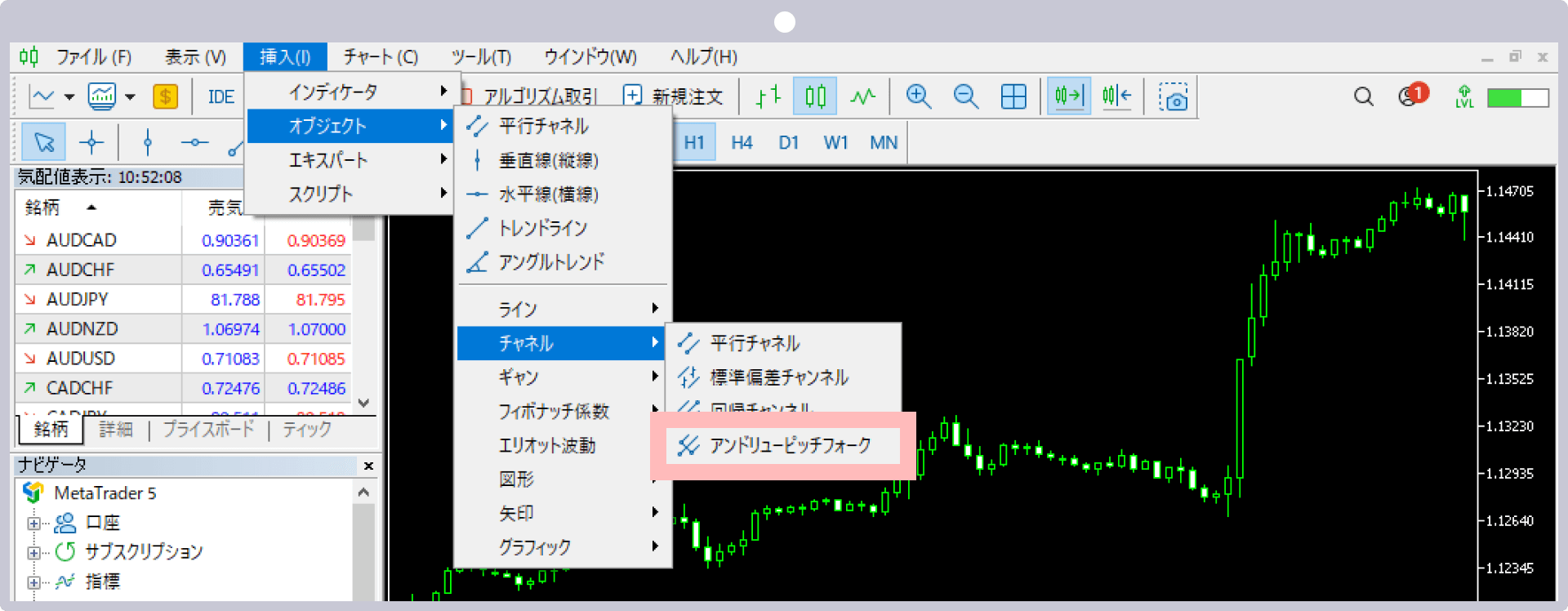Open the ツール (T) menu
This screenshot has width=1568, height=611.
481,57
